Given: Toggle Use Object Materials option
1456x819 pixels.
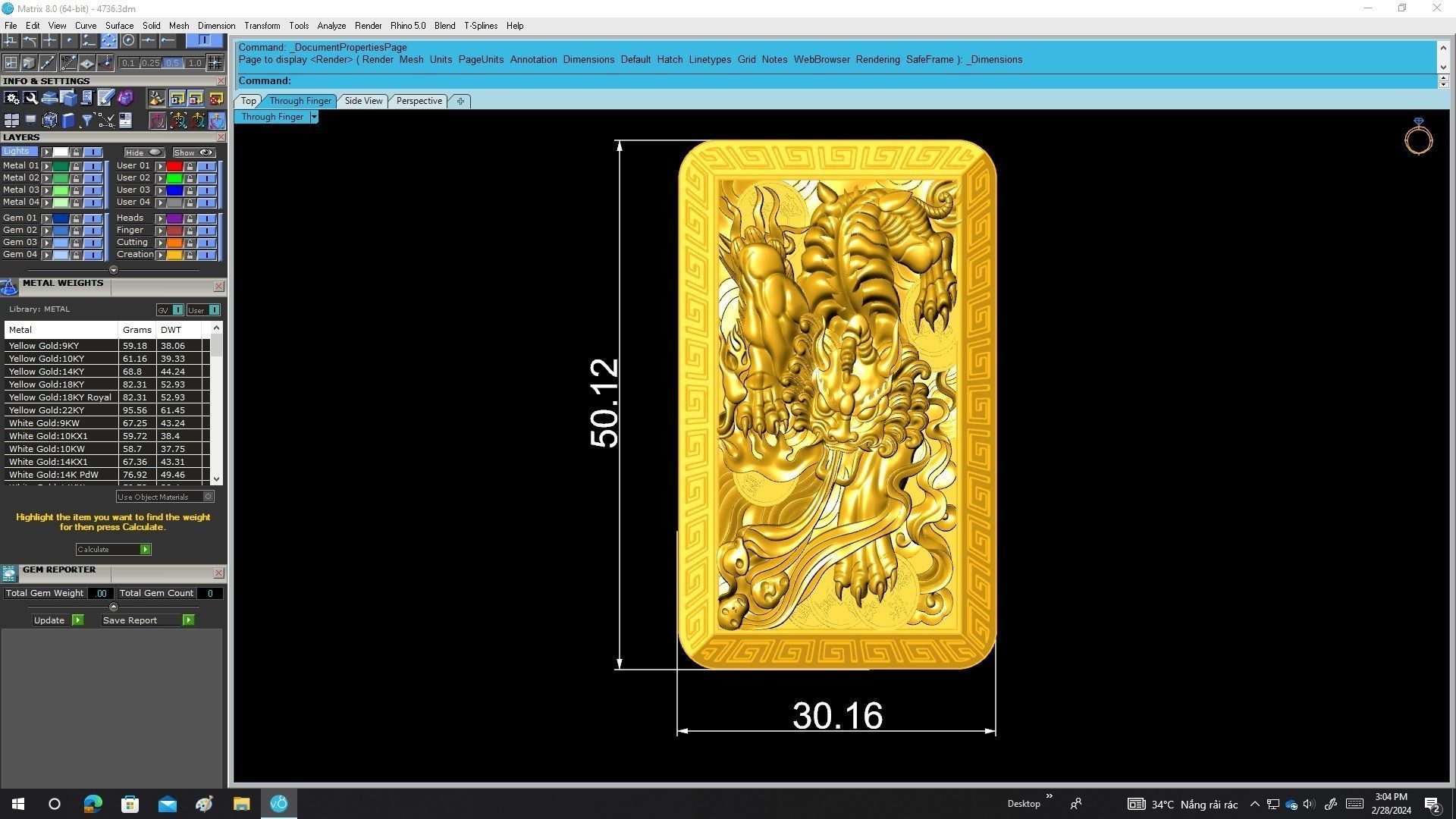Looking at the screenshot, I should (x=165, y=497).
